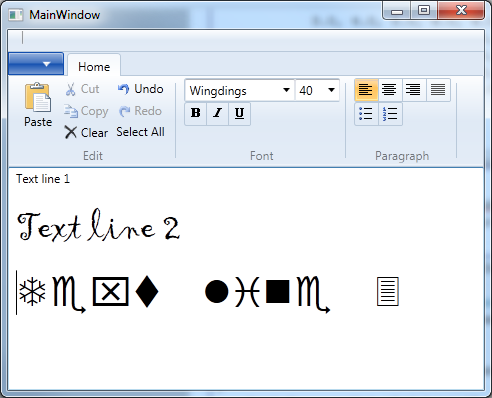492x398 pixels.
Task: Click the Wingdings black square symbol
Action: (278, 291)
